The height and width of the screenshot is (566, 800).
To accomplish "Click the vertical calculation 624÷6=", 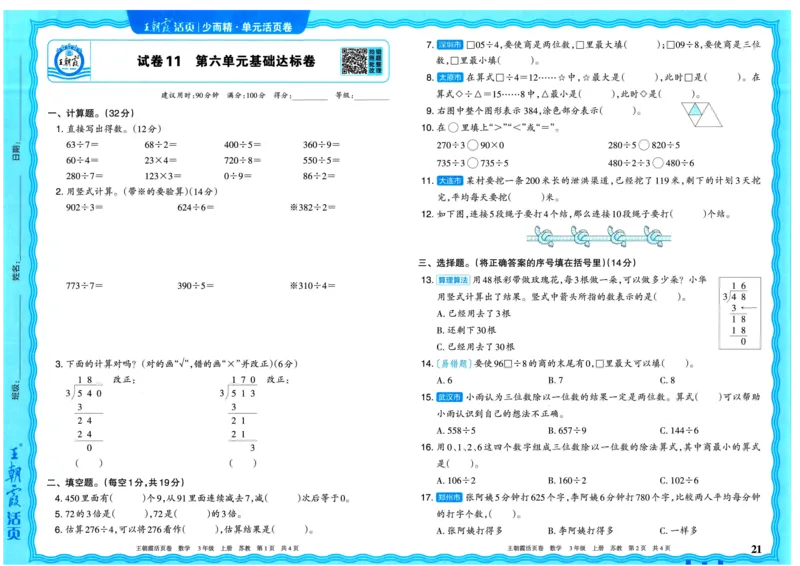I will 196,207.
